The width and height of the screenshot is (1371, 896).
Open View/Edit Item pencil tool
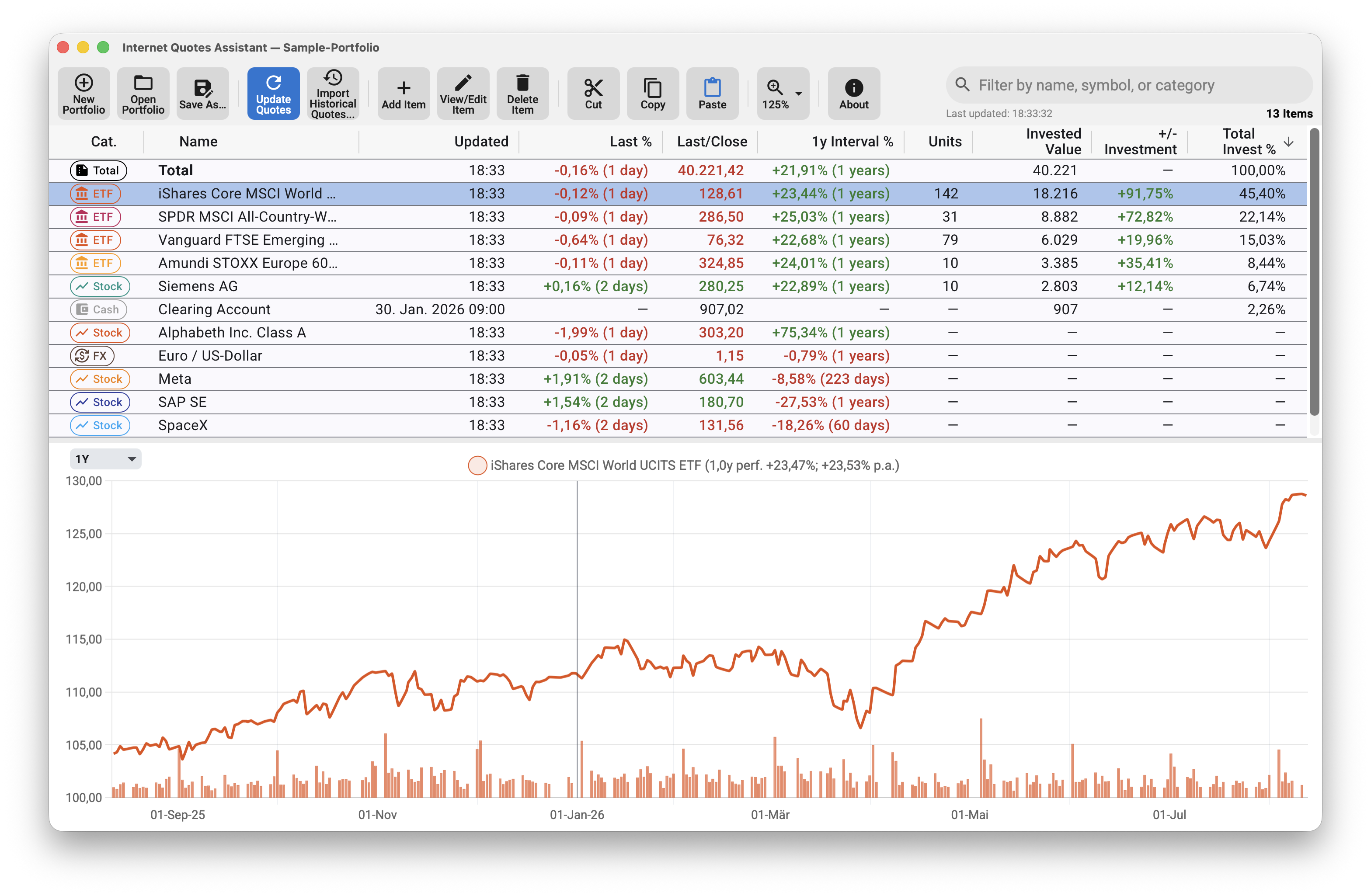[463, 93]
